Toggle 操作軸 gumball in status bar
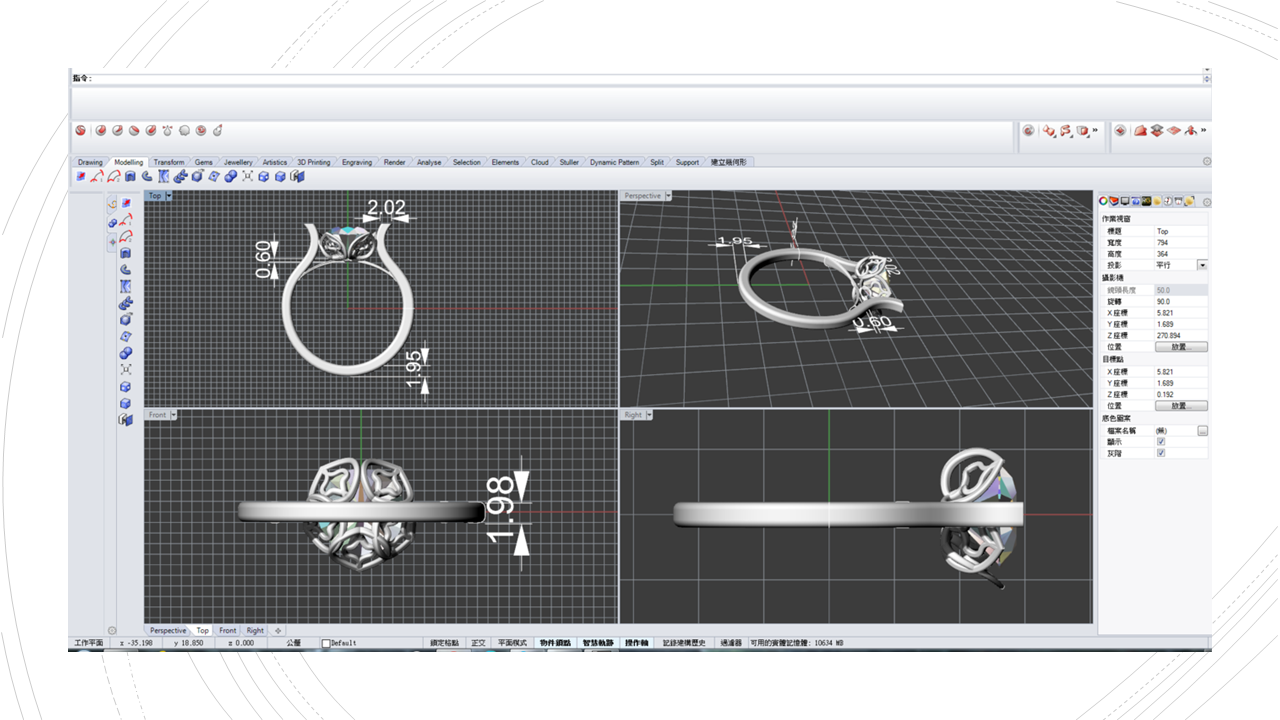 coord(637,643)
